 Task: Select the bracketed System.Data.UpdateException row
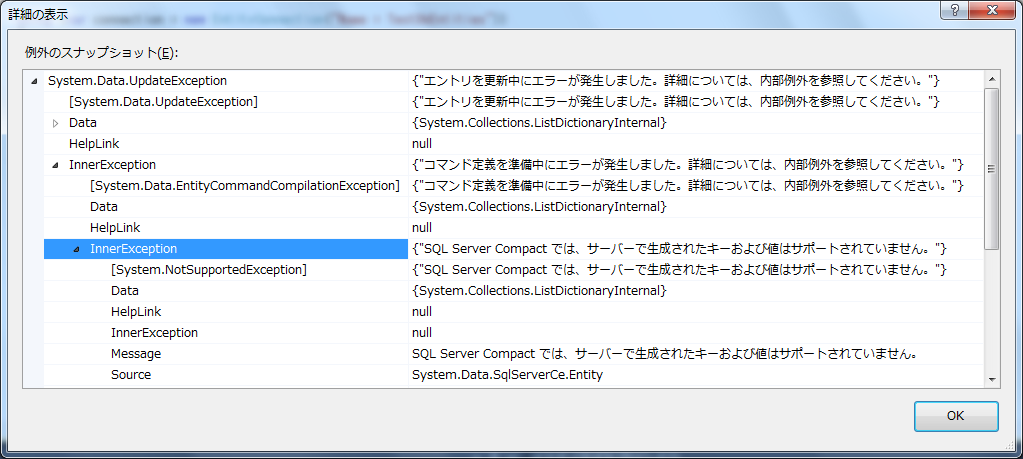click(x=513, y=102)
